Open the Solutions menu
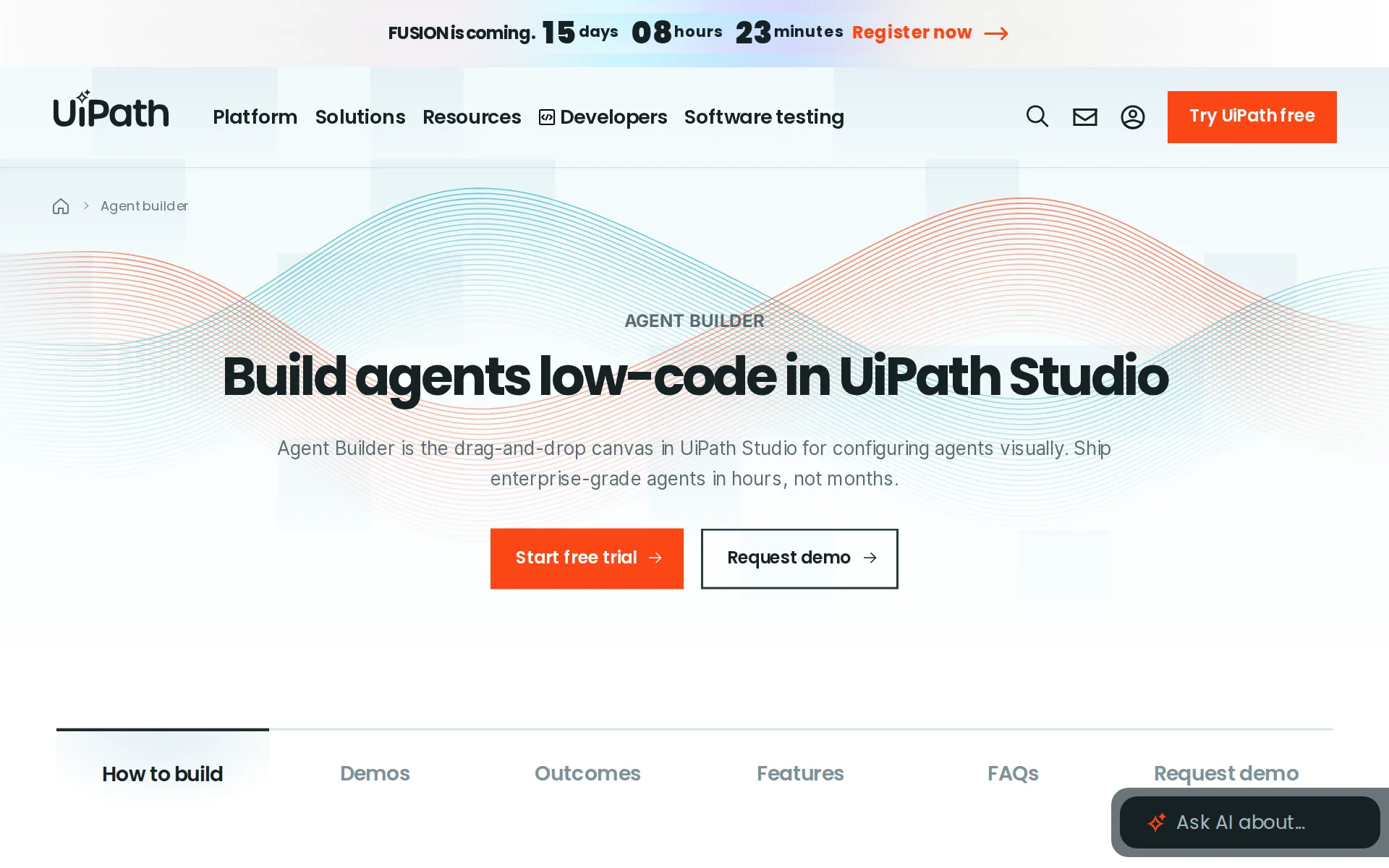Screen dimensions: 1389x868 click(x=360, y=117)
